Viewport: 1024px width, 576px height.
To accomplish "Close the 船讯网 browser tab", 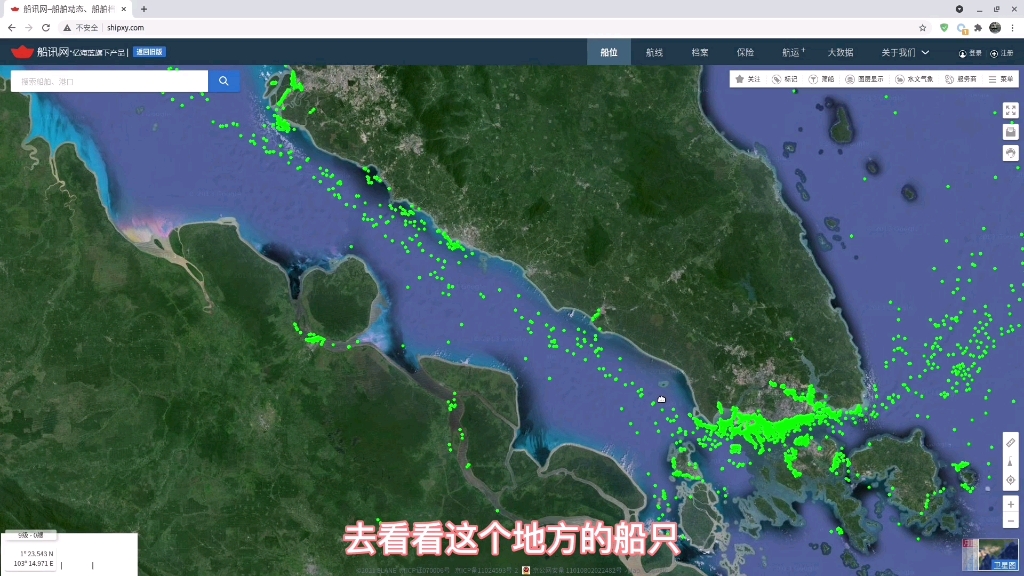I will point(123,9).
